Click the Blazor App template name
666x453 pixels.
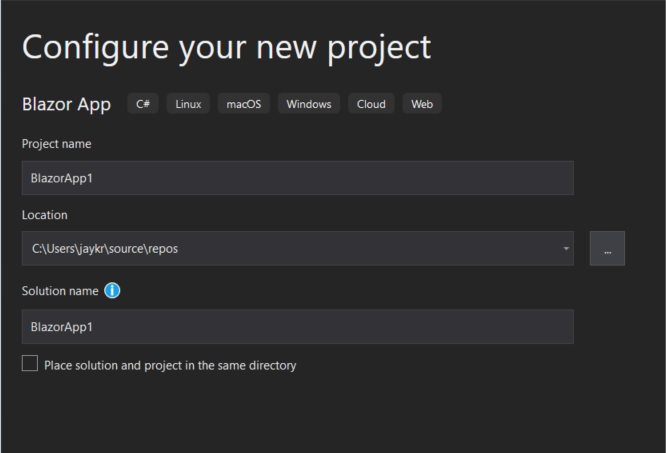[x=66, y=104]
